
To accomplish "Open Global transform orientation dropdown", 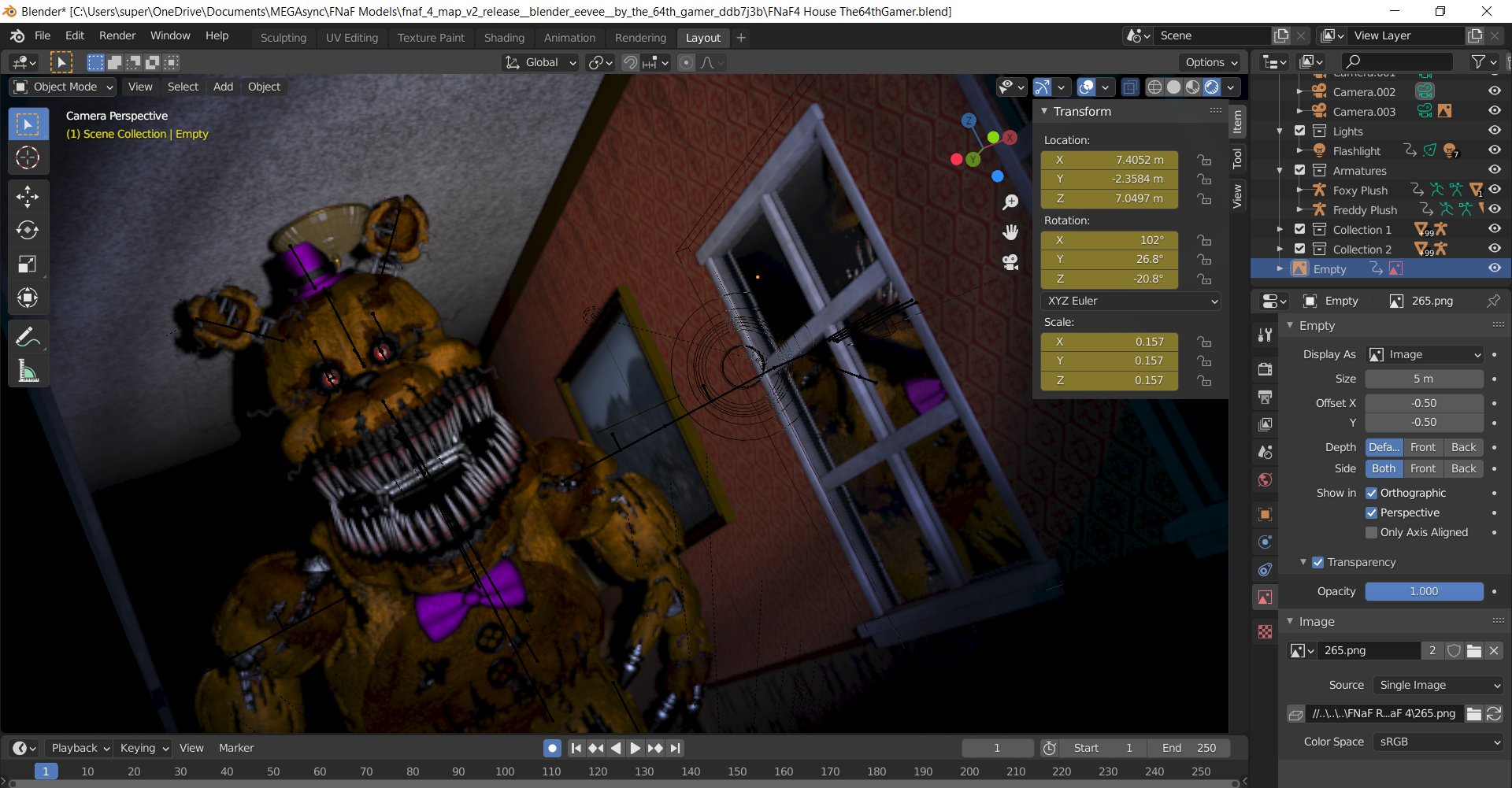I will tap(541, 63).
